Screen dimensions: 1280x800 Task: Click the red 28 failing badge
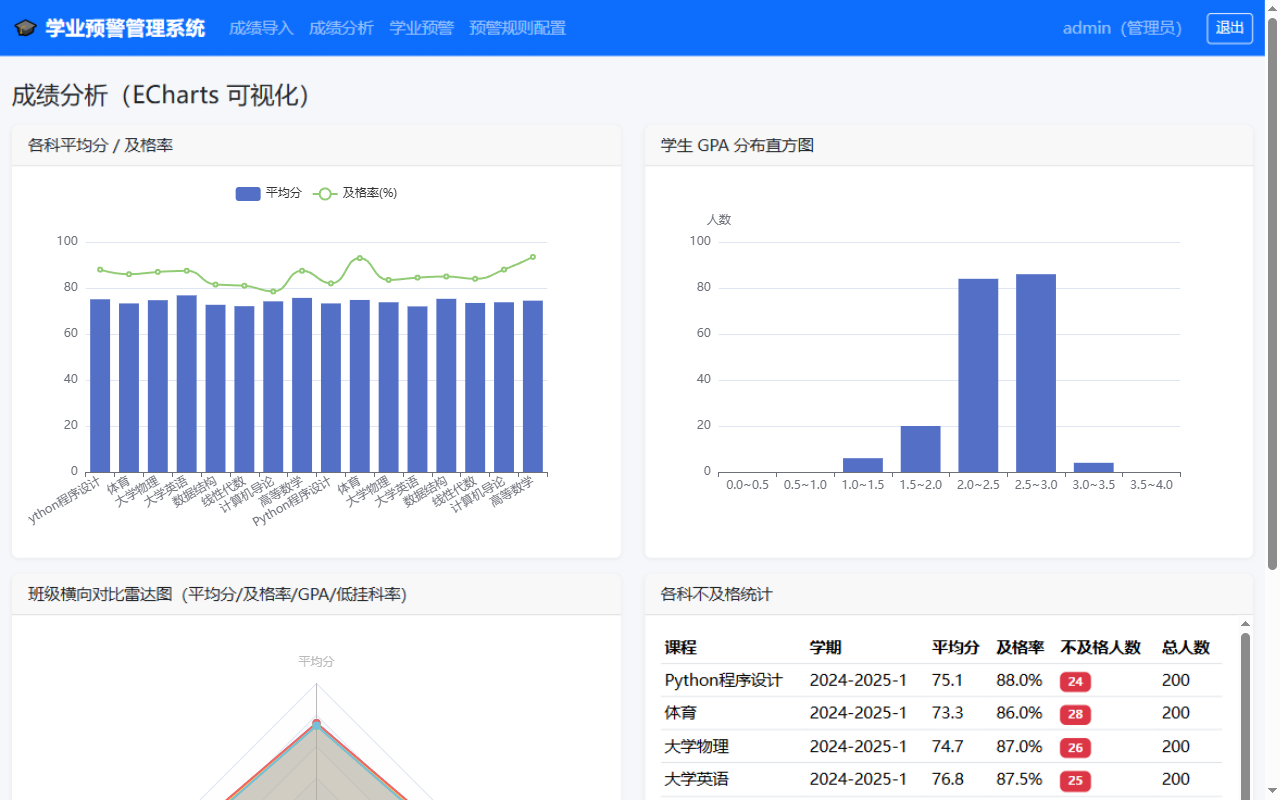[x=1075, y=714]
